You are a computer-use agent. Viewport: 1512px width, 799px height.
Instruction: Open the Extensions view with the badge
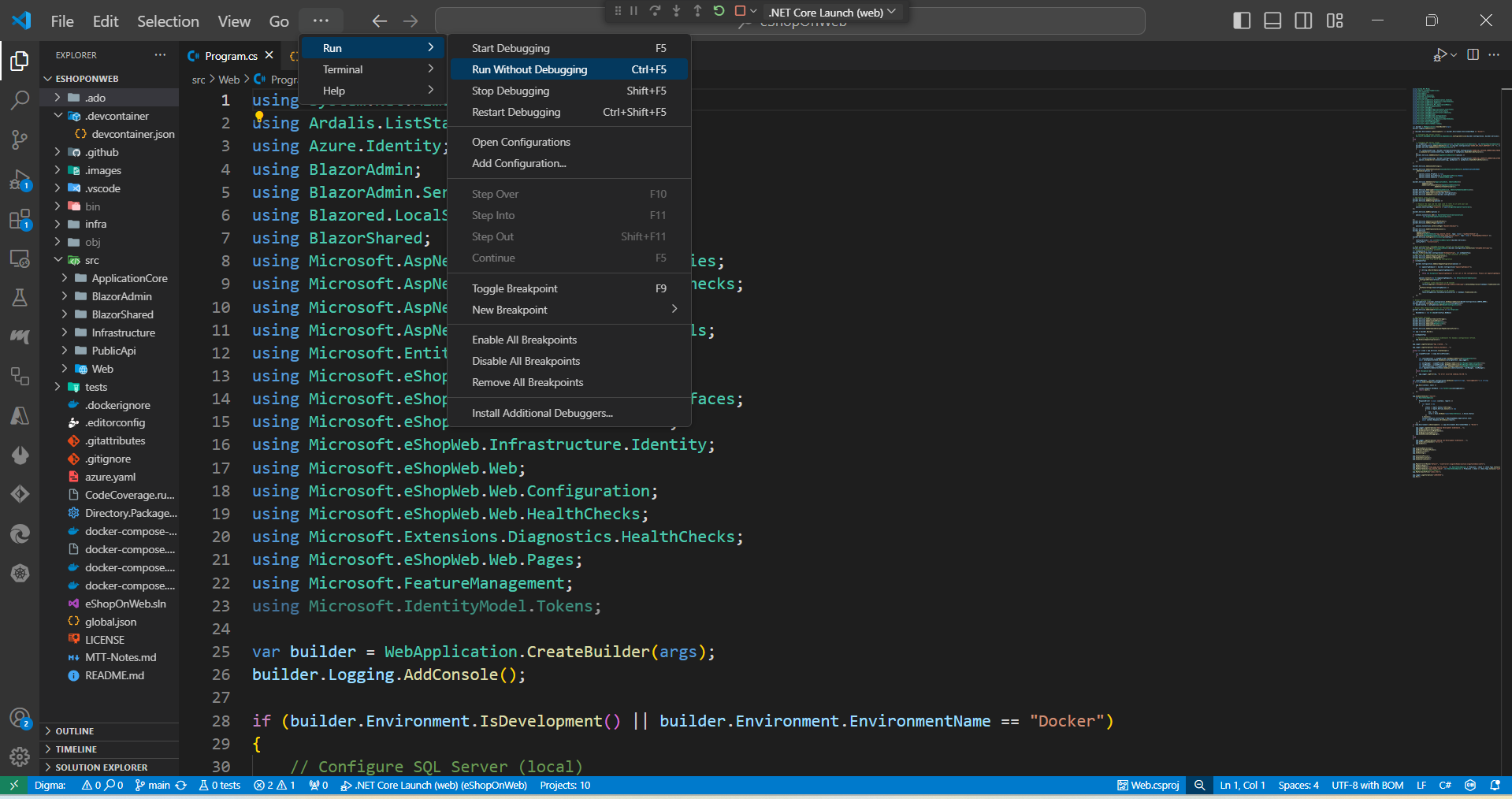[20, 220]
